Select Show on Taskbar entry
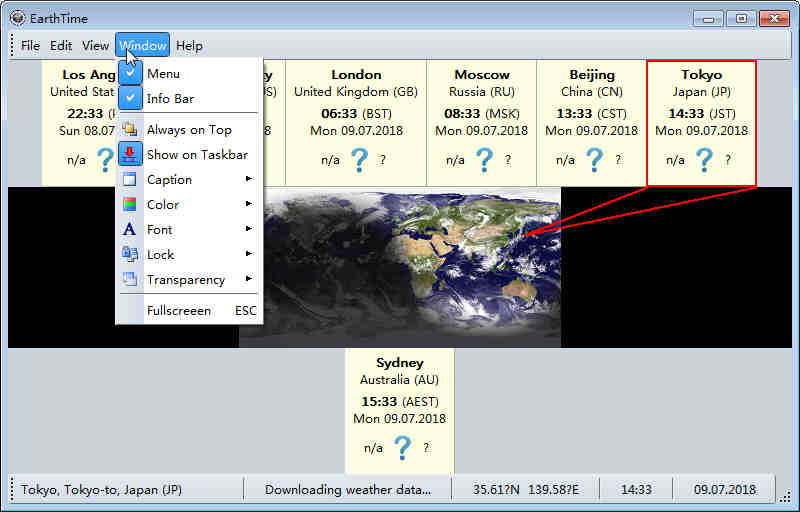800x512 pixels. pyautogui.click(x=189, y=155)
